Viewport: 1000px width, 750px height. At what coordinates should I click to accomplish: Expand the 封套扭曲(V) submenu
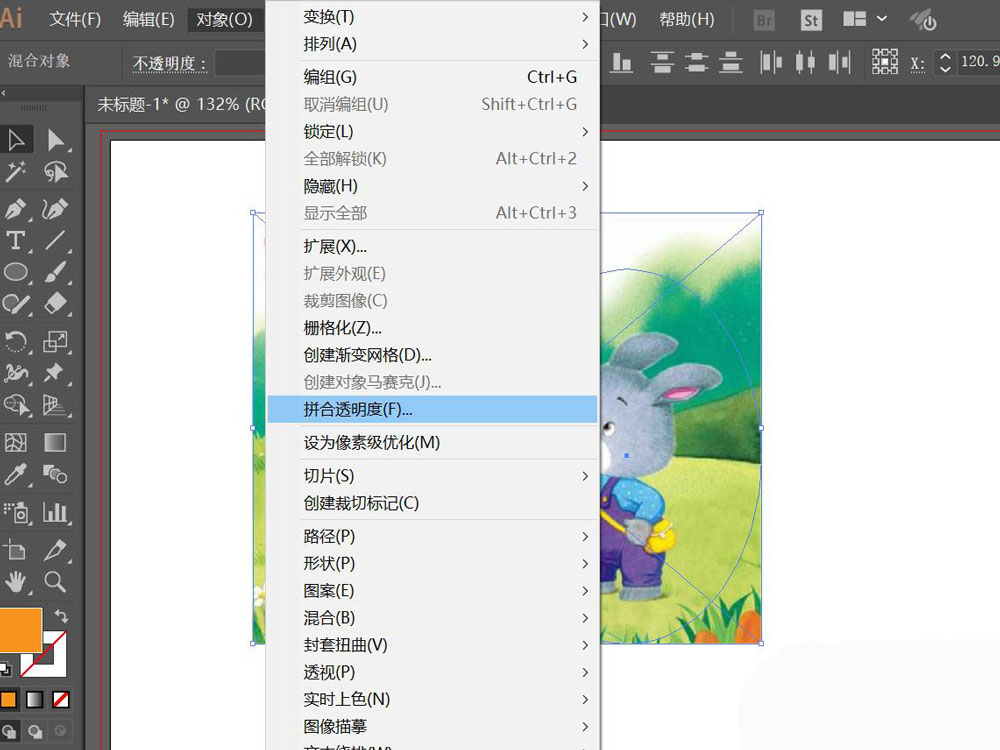pyautogui.click(x=432, y=645)
